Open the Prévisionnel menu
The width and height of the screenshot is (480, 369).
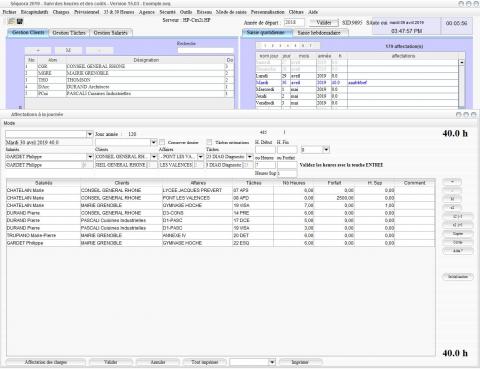click(x=87, y=12)
